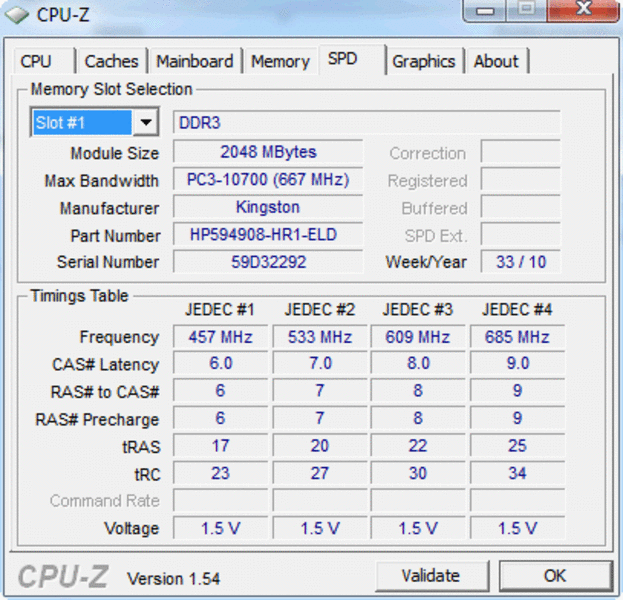The image size is (623, 600).
Task: Click the CPU-Z app icon in title bar
Action: tap(18, 14)
